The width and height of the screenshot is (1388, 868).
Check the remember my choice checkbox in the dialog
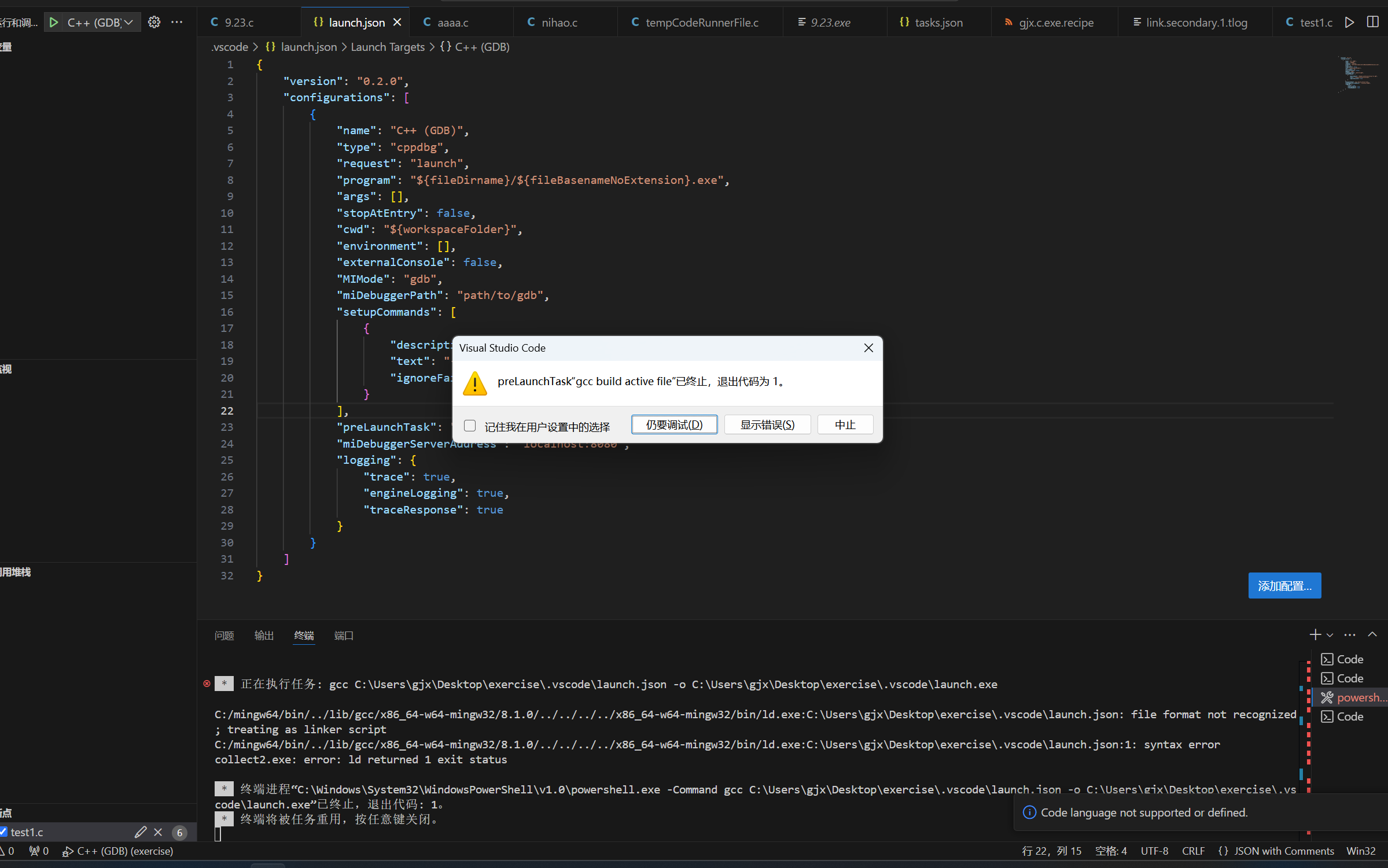tap(470, 426)
